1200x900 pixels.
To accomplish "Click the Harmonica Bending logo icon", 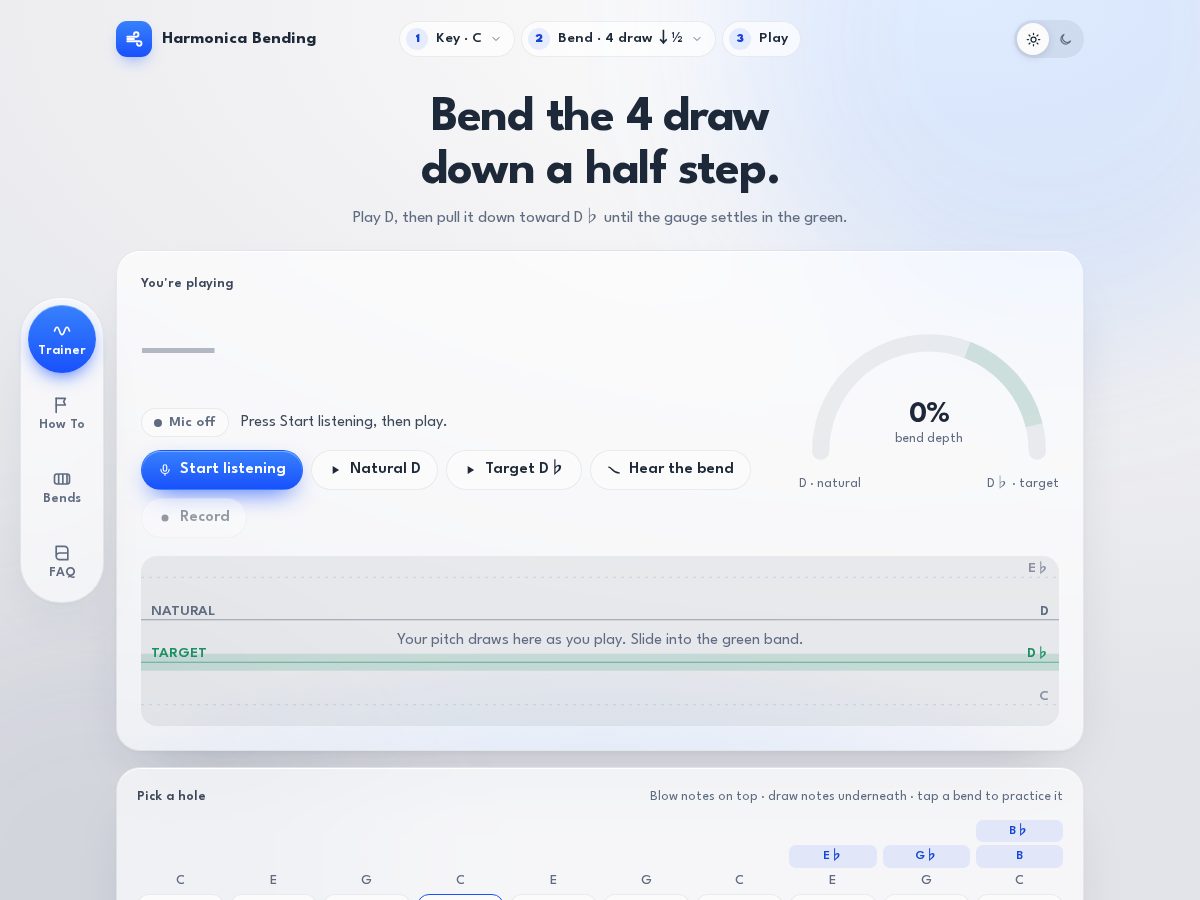I will (134, 39).
